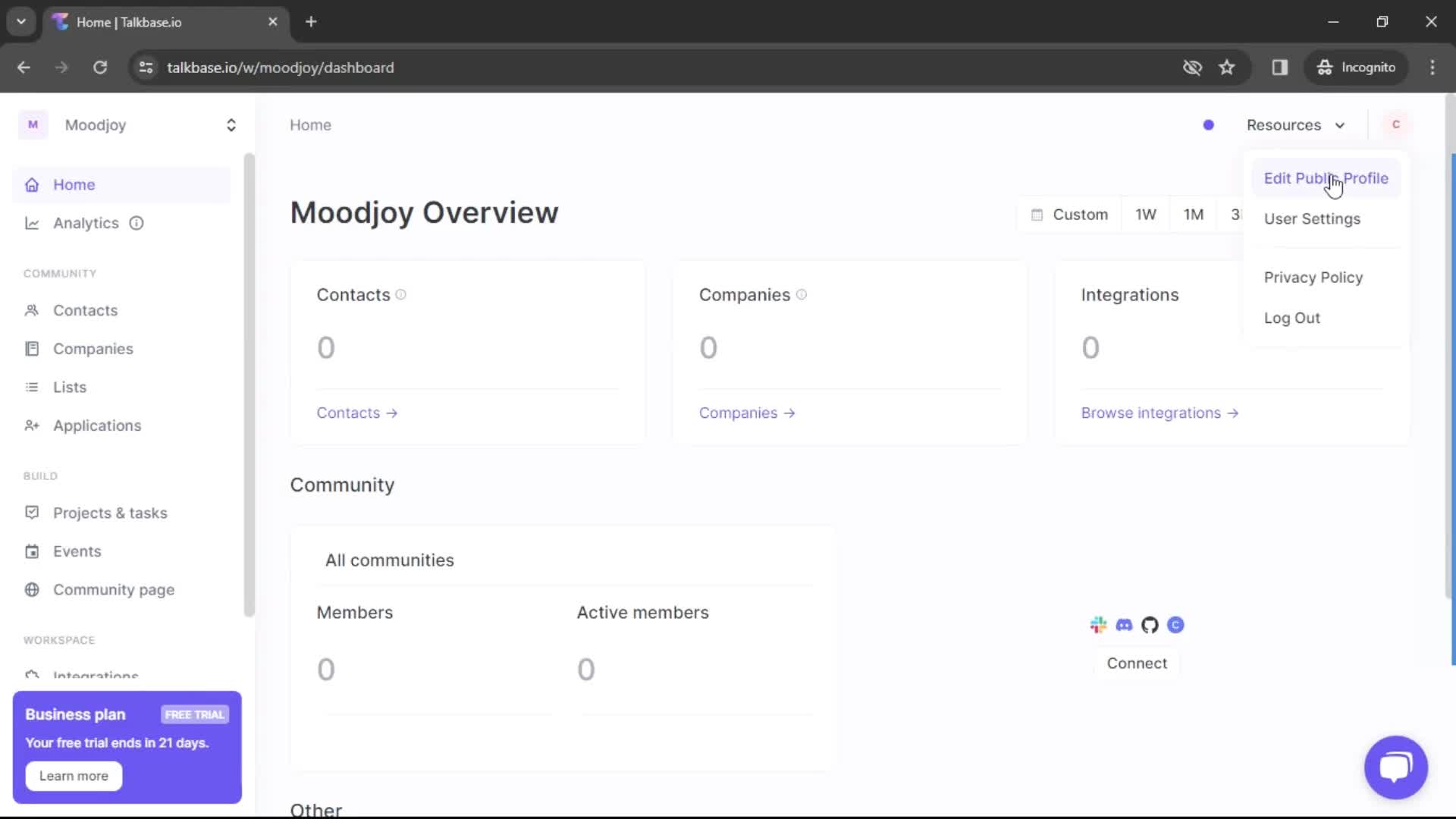Expand the Custom date range picker
The width and height of the screenshot is (1456, 819).
click(1068, 214)
